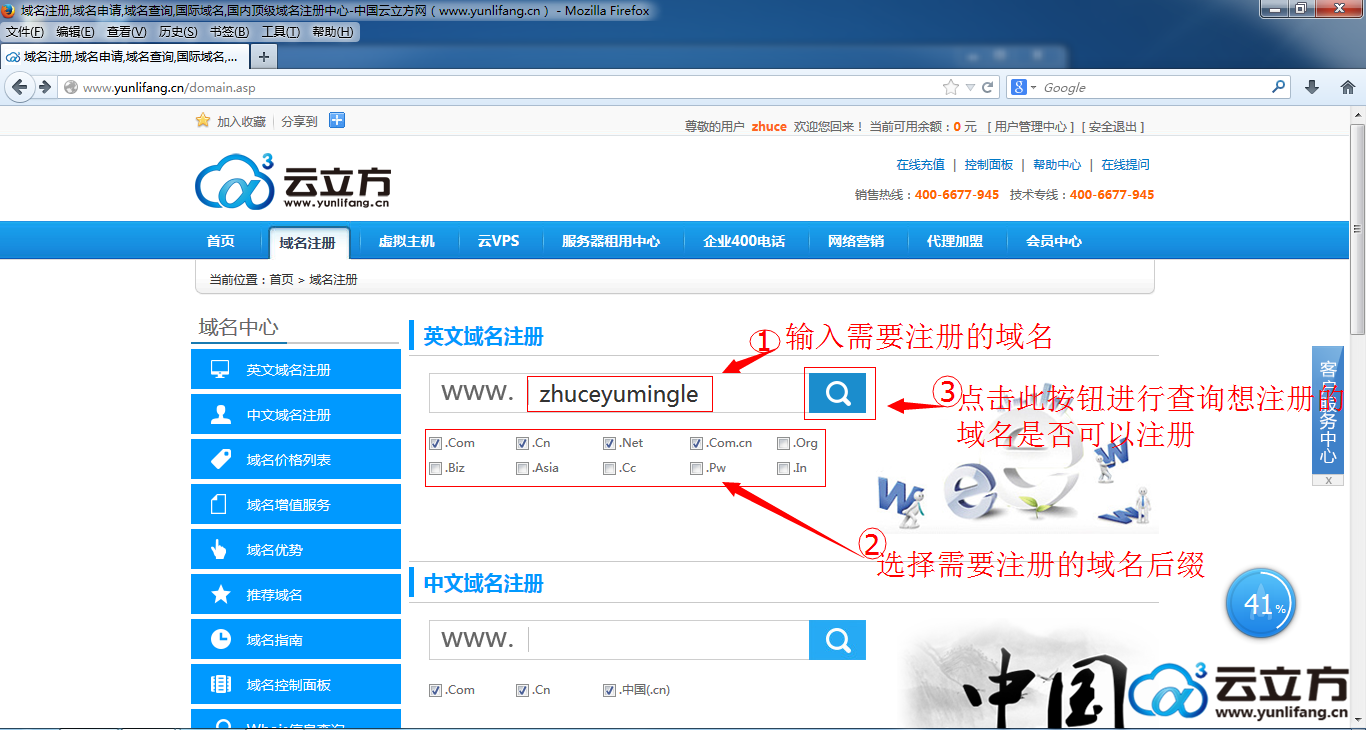Viewport: 1366px width, 730px height.
Task: Open the address bar history dropdown arrow
Action: coord(970,87)
